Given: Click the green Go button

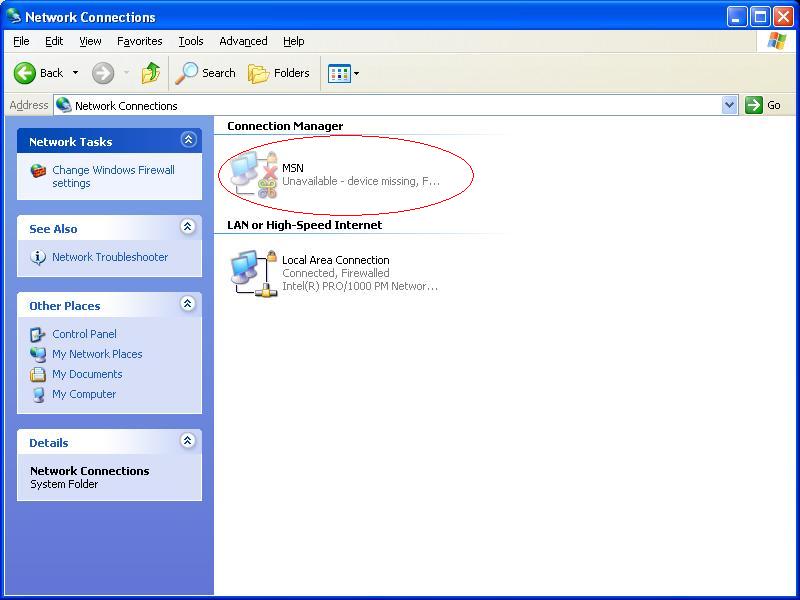Looking at the screenshot, I should pos(763,106).
